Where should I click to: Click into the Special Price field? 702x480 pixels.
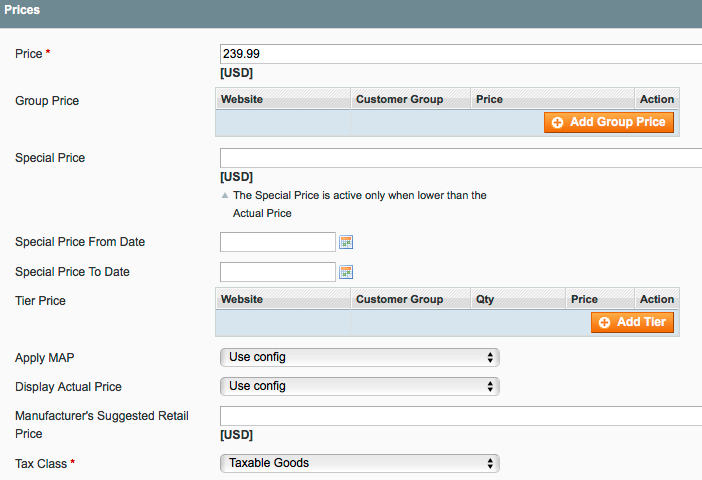click(461, 158)
